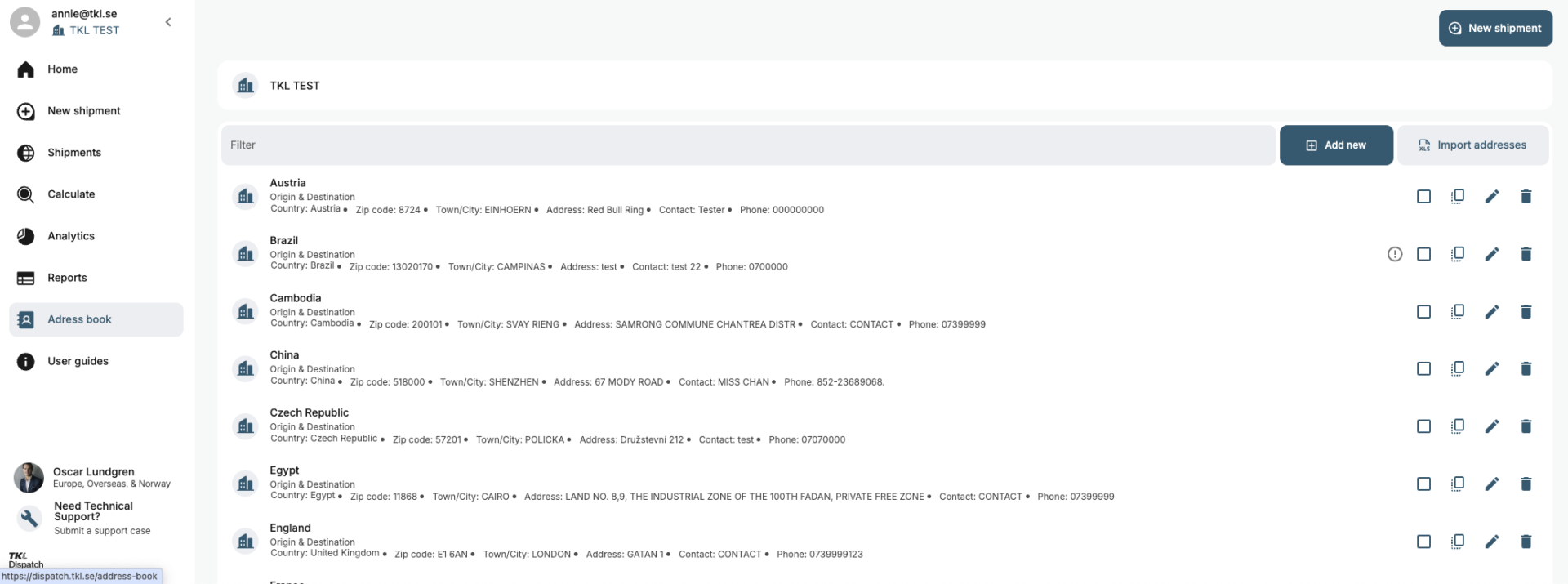
Task: Collapse the sidebar with the chevron arrow
Action: click(168, 22)
